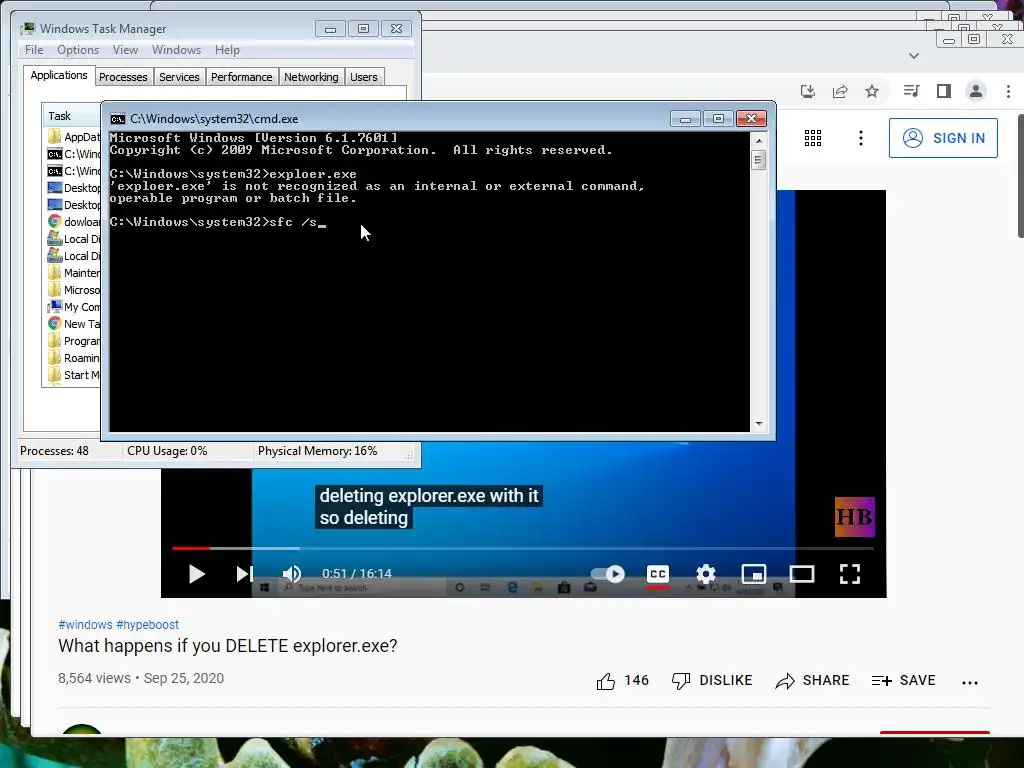The height and width of the screenshot is (768, 1024).
Task: Click Physical Memory status entry
Action: pyautogui.click(x=317, y=451)
